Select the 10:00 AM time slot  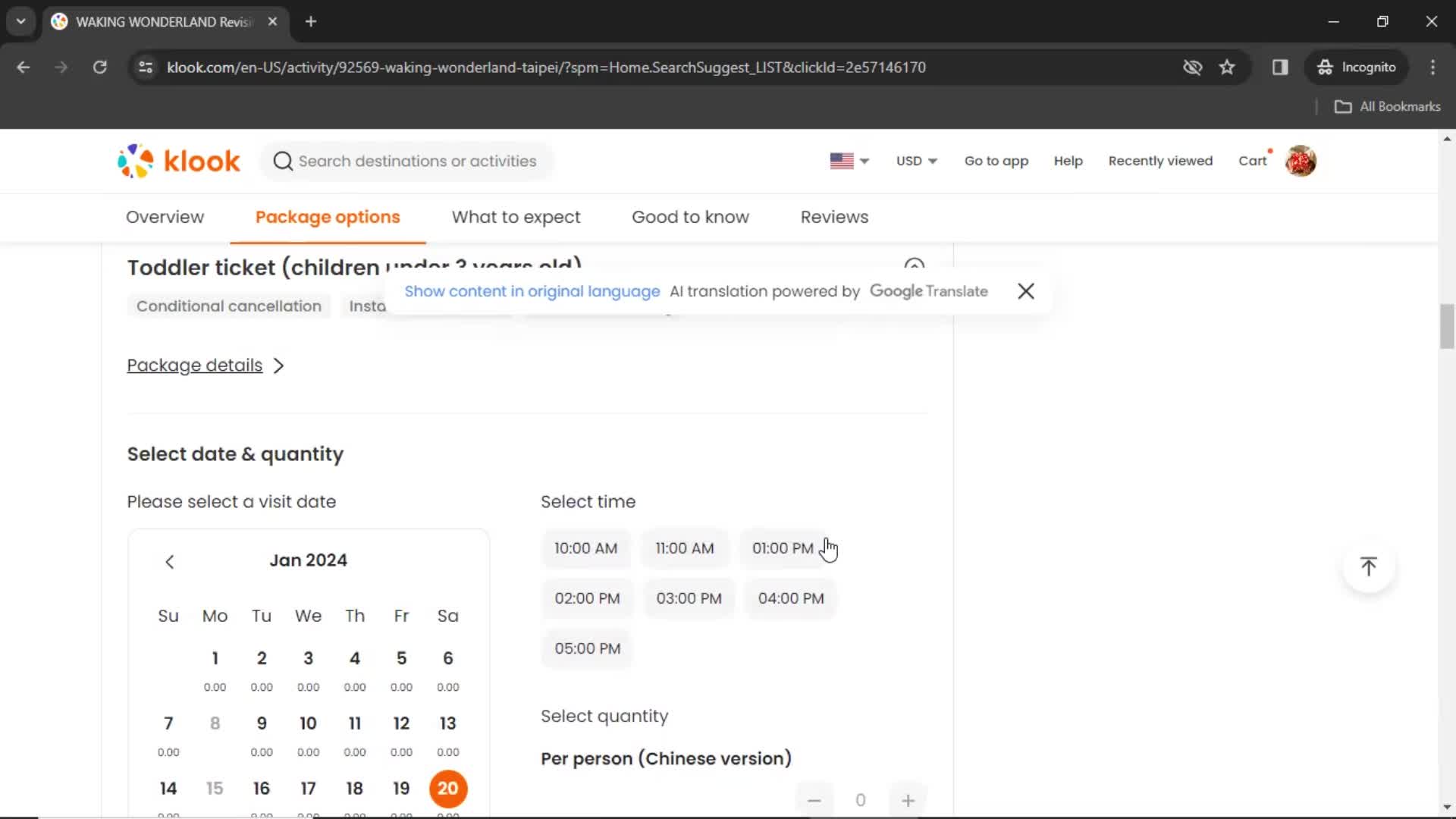pos(585,548)
